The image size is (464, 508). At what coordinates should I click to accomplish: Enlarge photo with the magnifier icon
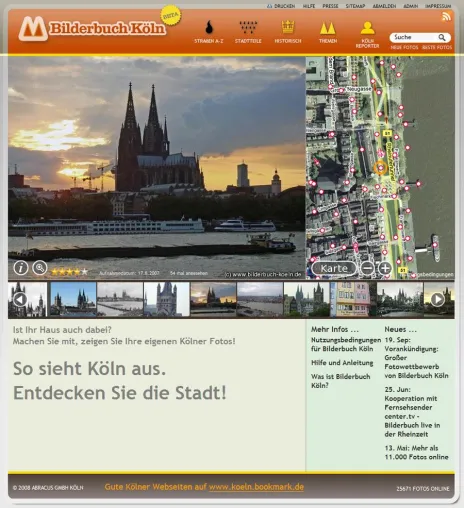pos(40,268)
